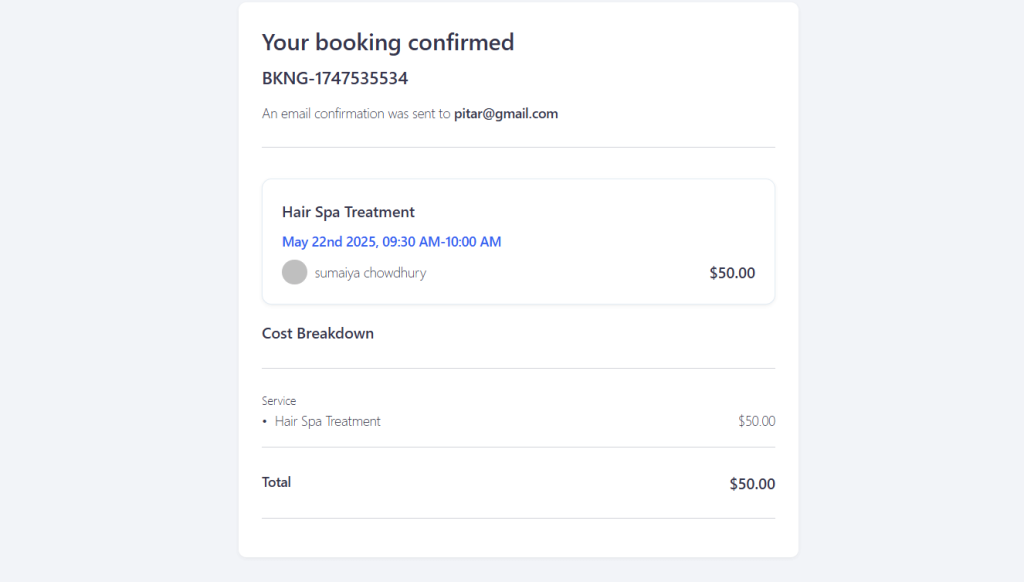This screenshot has height=582, width=1024.
Task: Click the Hair Spa Treatment card title
Action: tap(348, 212)
